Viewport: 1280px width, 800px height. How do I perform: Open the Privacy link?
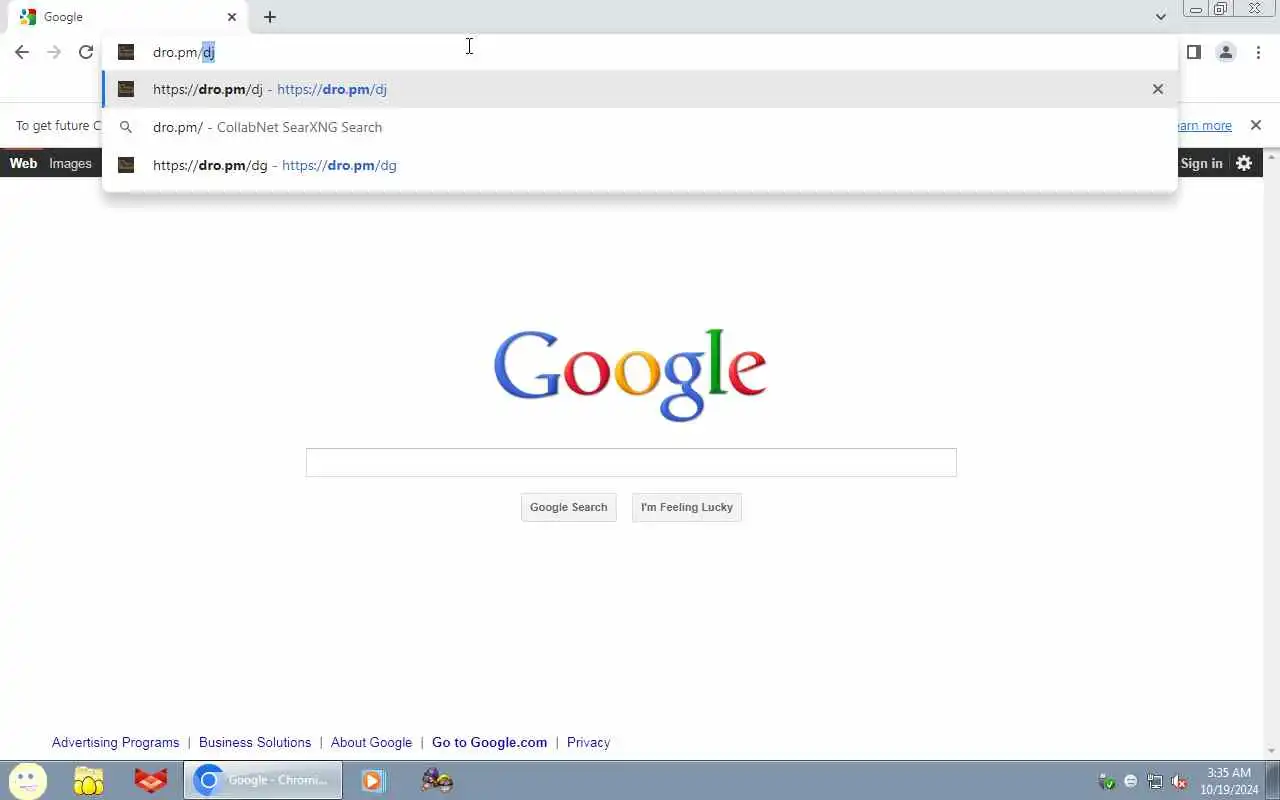click(588, 742)
